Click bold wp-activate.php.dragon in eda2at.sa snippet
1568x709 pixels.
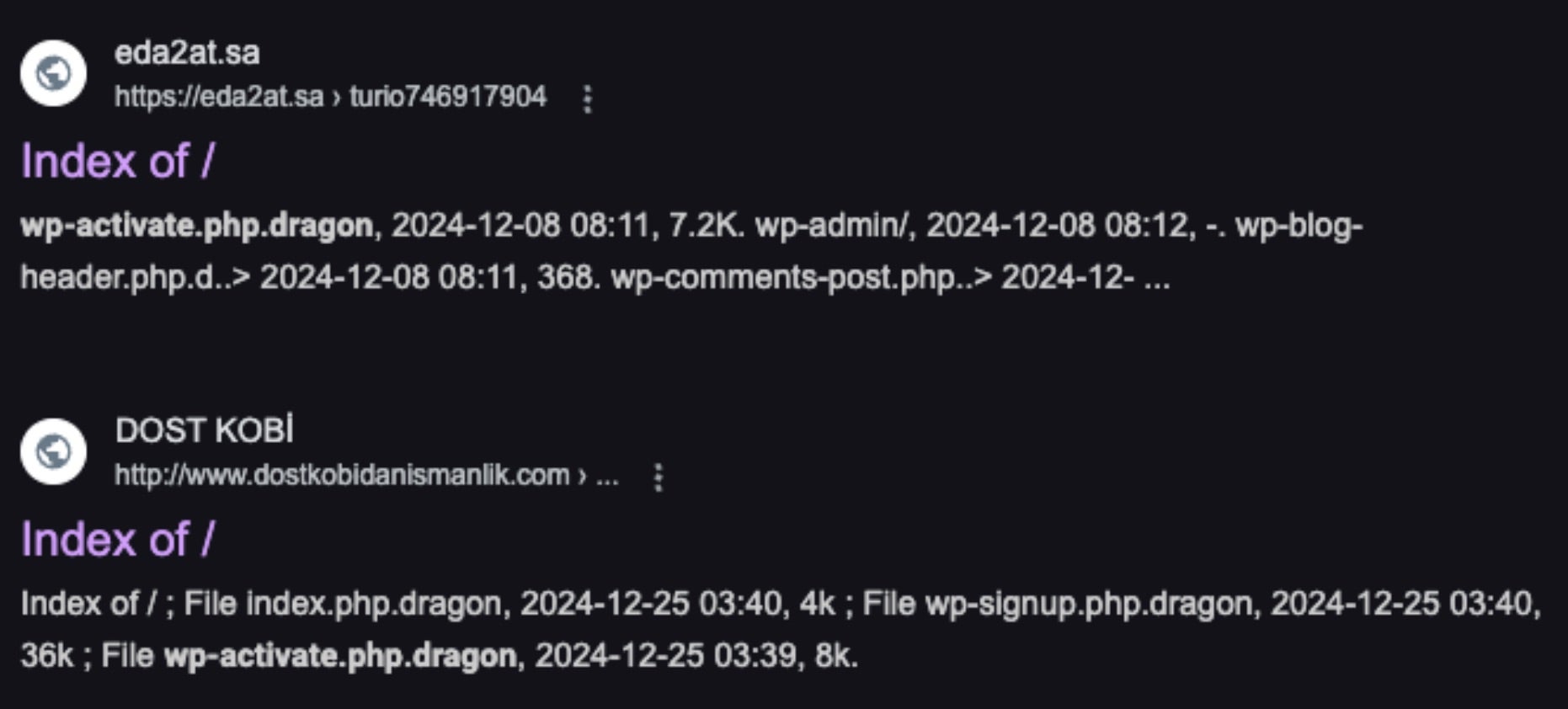tap(196, 226)
